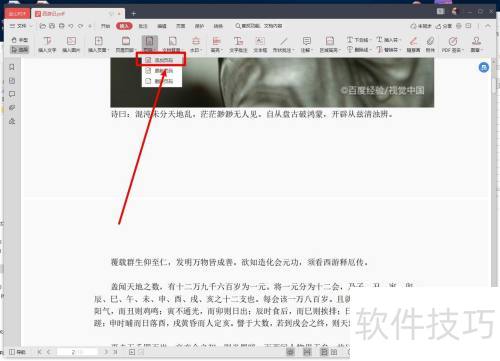
Task: Toggle the Navigation panel button in status bar
Action: click(17, 352)
